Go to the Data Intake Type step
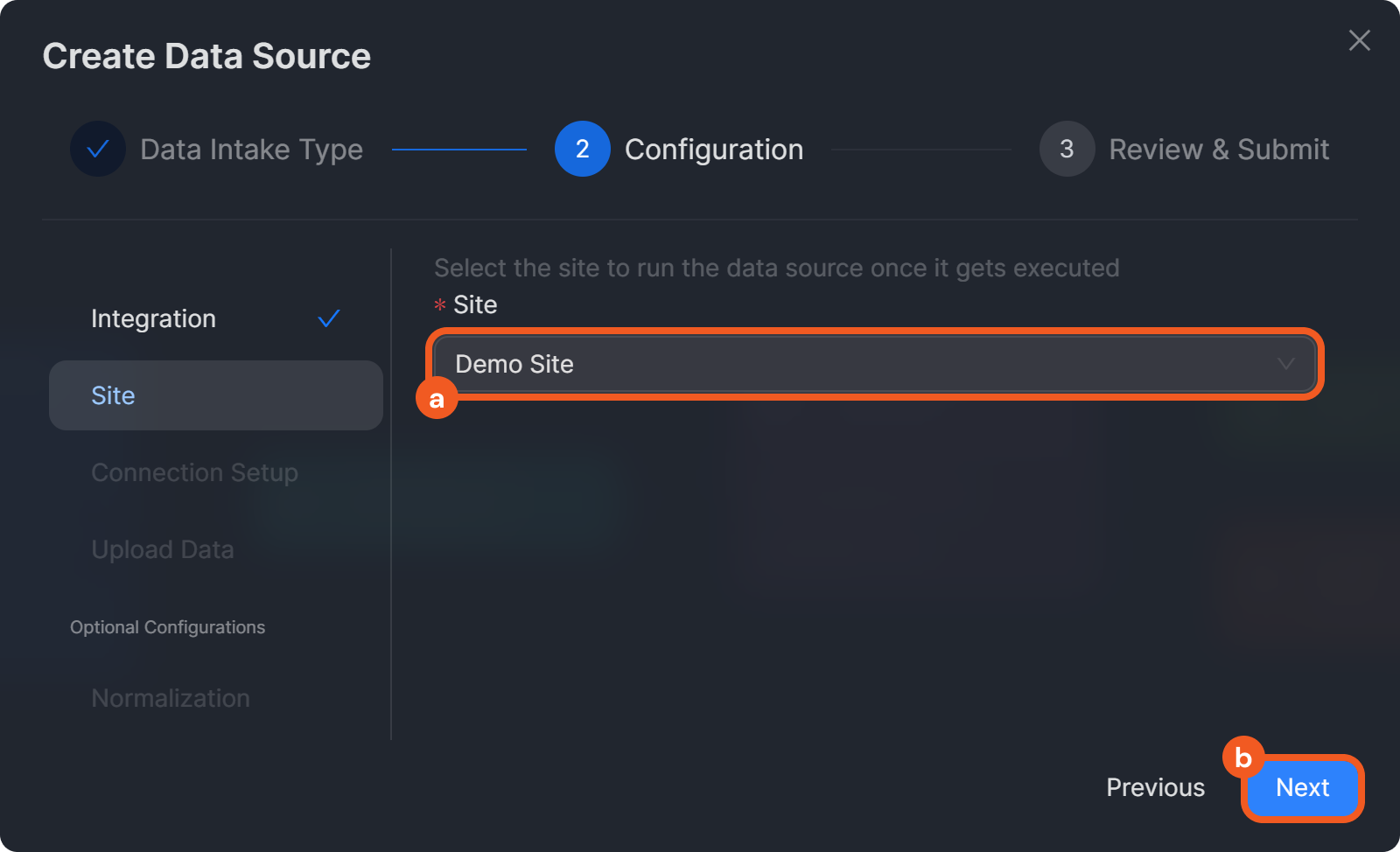1400x852 pixels. [x=251, y=150]
